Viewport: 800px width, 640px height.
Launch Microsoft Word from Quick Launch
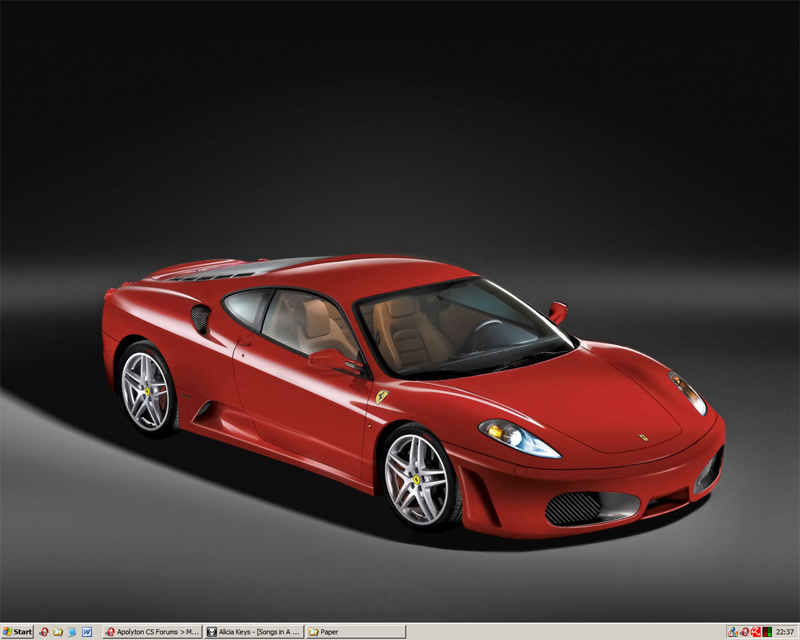click(87, 632)
